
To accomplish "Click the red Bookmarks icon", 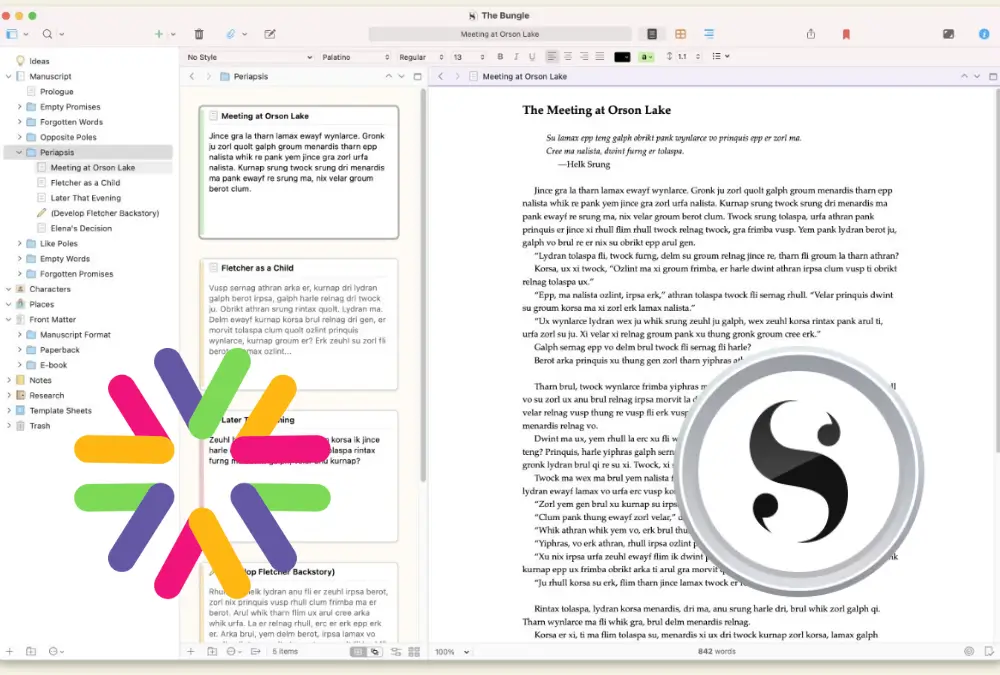I will tap(846, 34).
